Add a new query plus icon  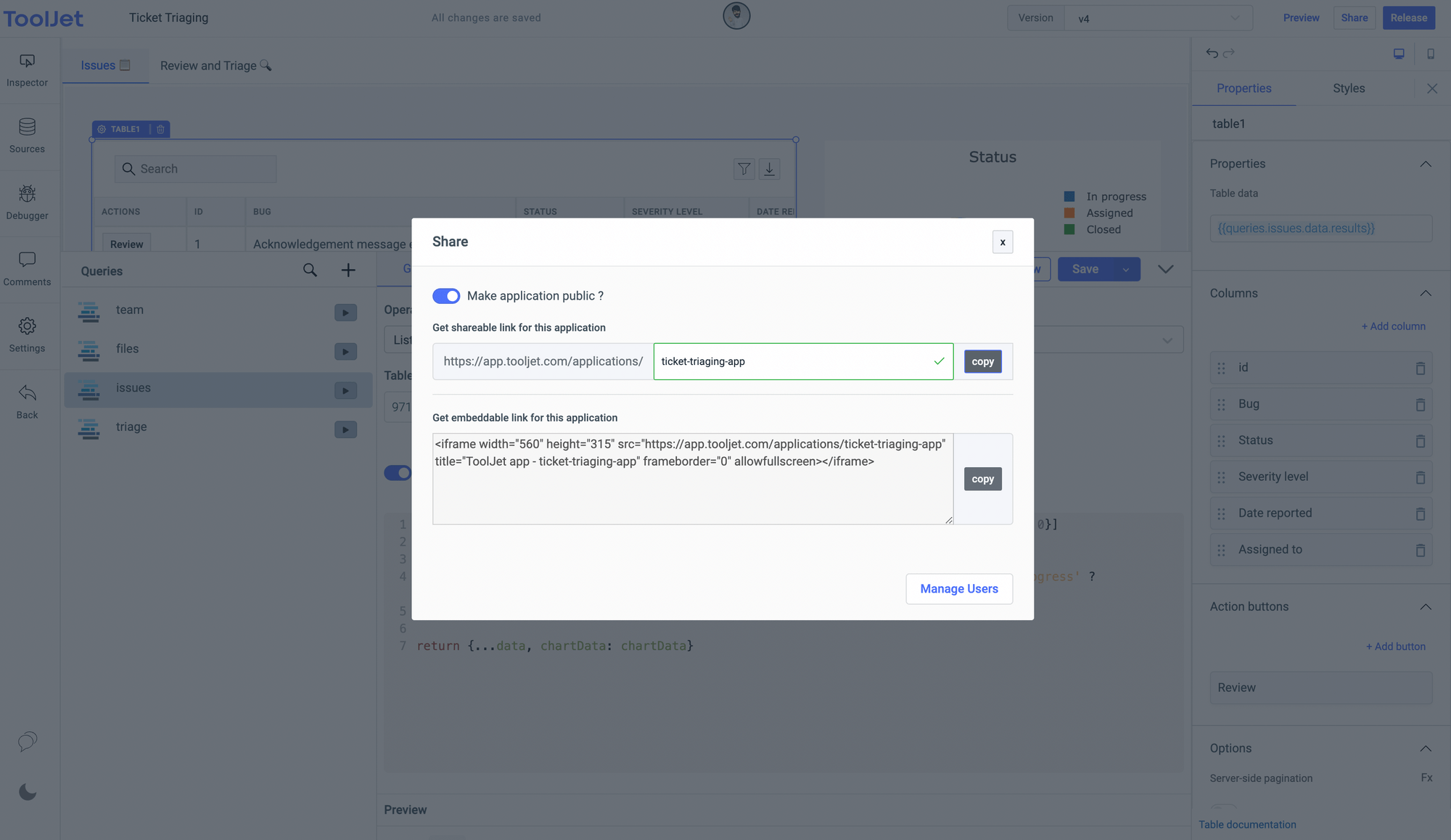click(x=348, y=271)
